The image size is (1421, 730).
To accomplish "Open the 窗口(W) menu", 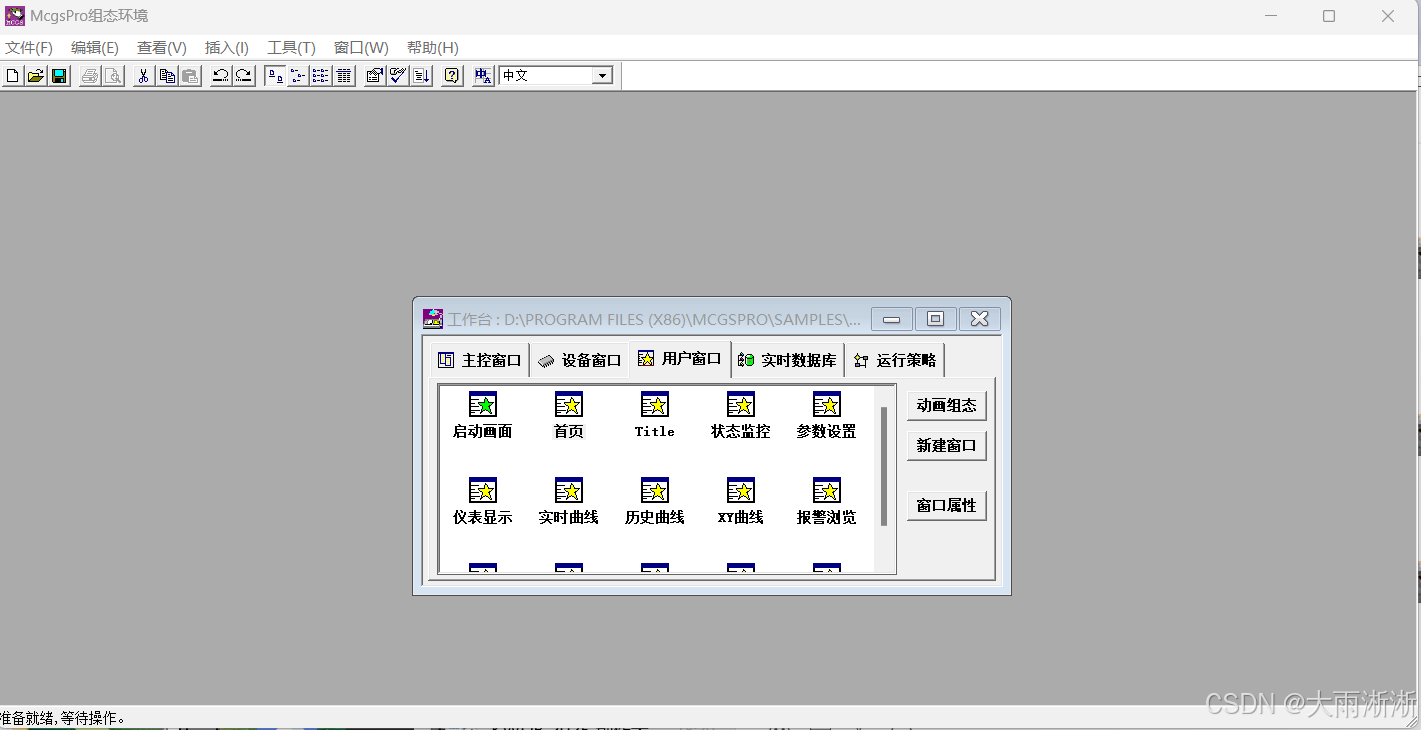I will click(361, 48).
